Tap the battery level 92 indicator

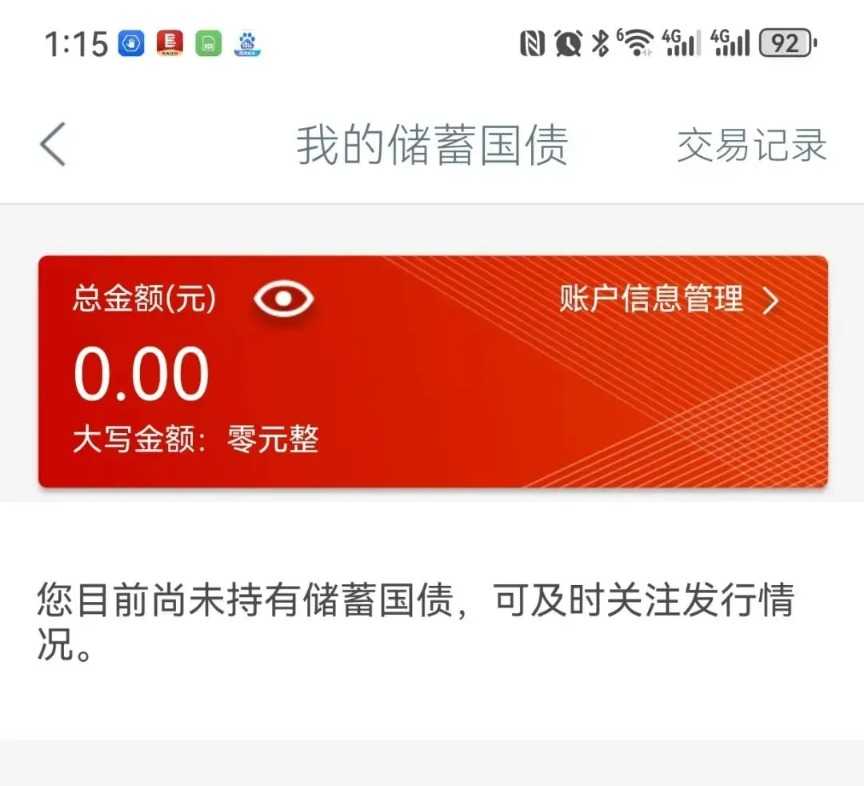pos(787,42)
